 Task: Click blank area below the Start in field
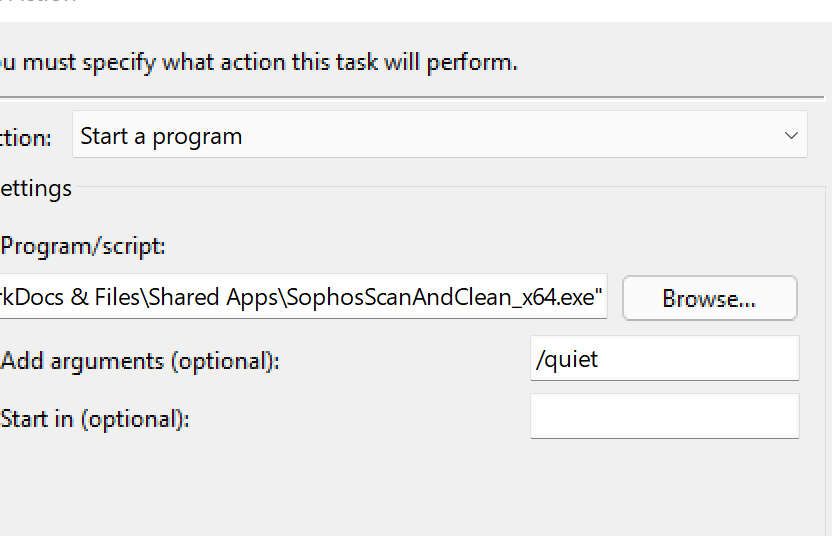(x=500, y=490)
